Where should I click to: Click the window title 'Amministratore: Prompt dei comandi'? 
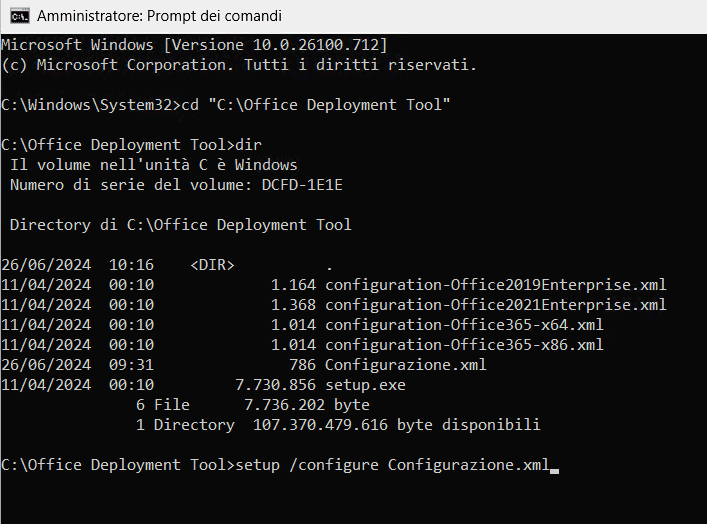click(159, 16)
